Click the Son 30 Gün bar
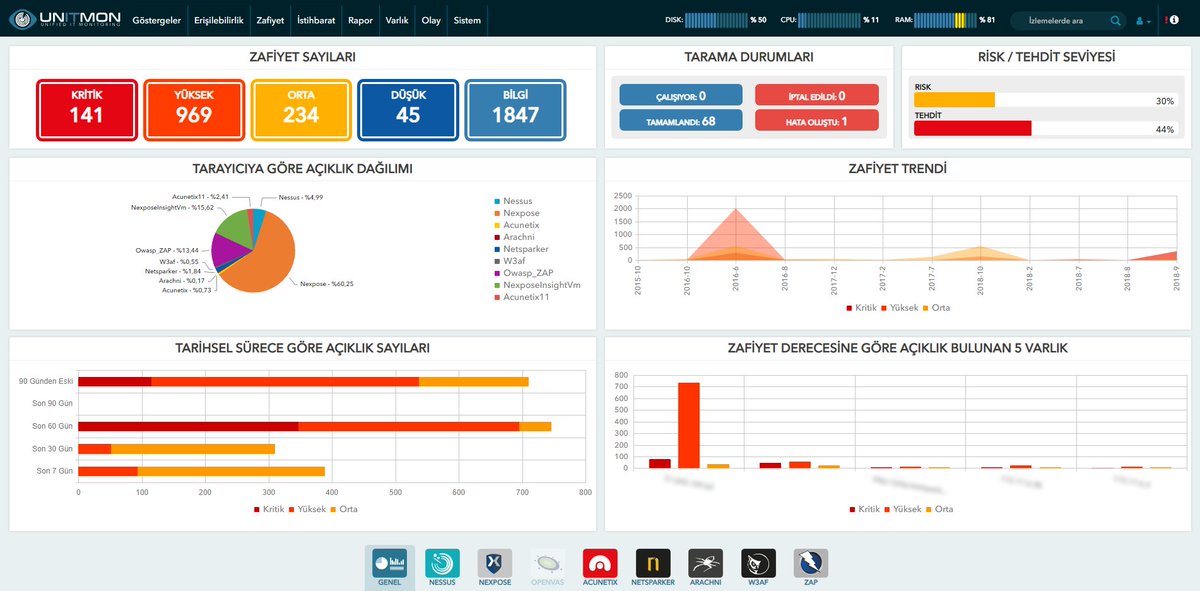Screen dimensions: 1200x591 [x=176, y=448]
